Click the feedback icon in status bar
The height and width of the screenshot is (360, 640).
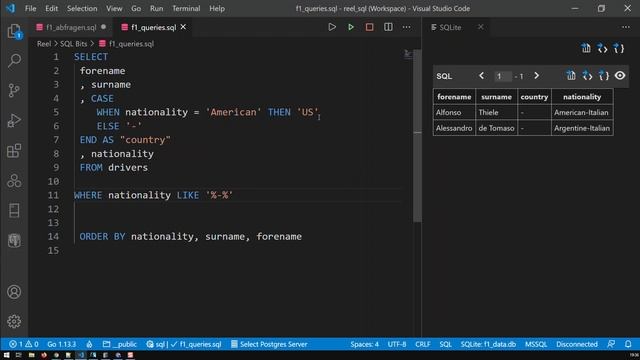pos(611,344)
